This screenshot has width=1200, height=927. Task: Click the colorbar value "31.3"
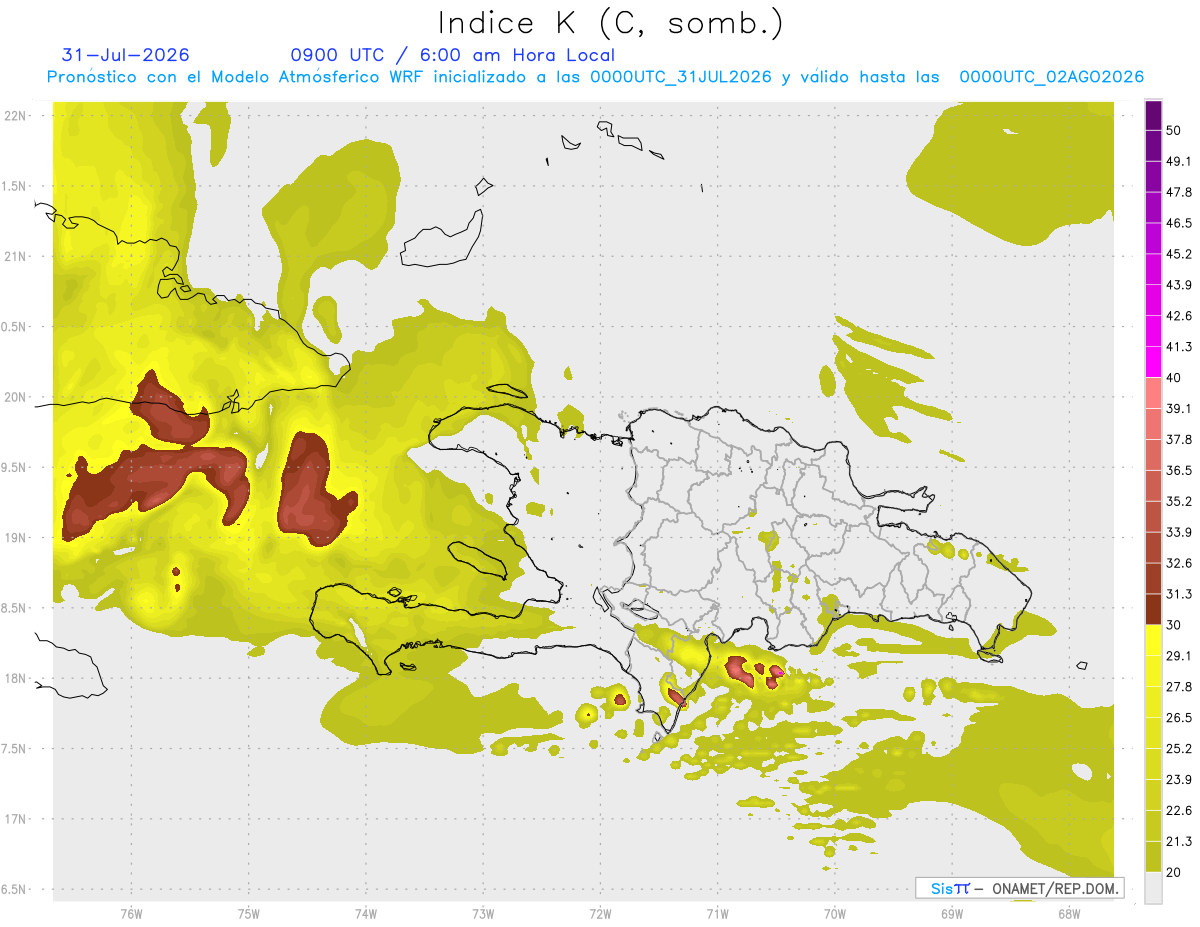pyautogui.click(x=1179, y=594)
